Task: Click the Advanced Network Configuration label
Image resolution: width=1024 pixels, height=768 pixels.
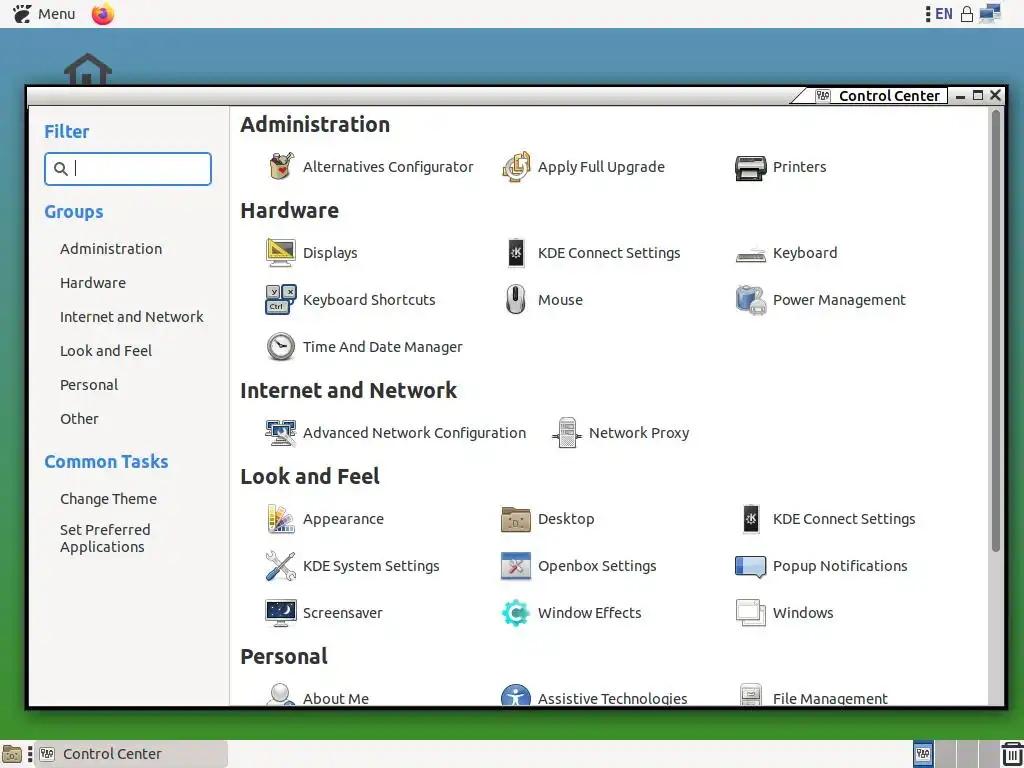Action: point(414,433)
